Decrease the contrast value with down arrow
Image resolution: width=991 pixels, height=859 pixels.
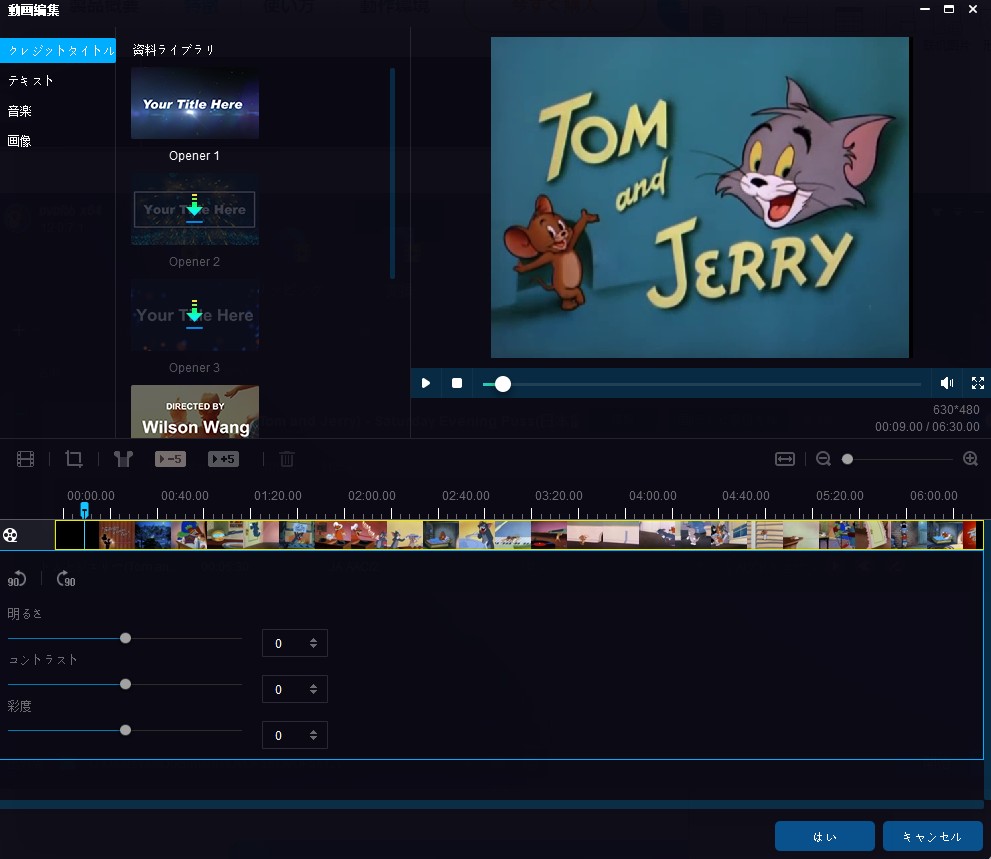(x=313, y=693)
